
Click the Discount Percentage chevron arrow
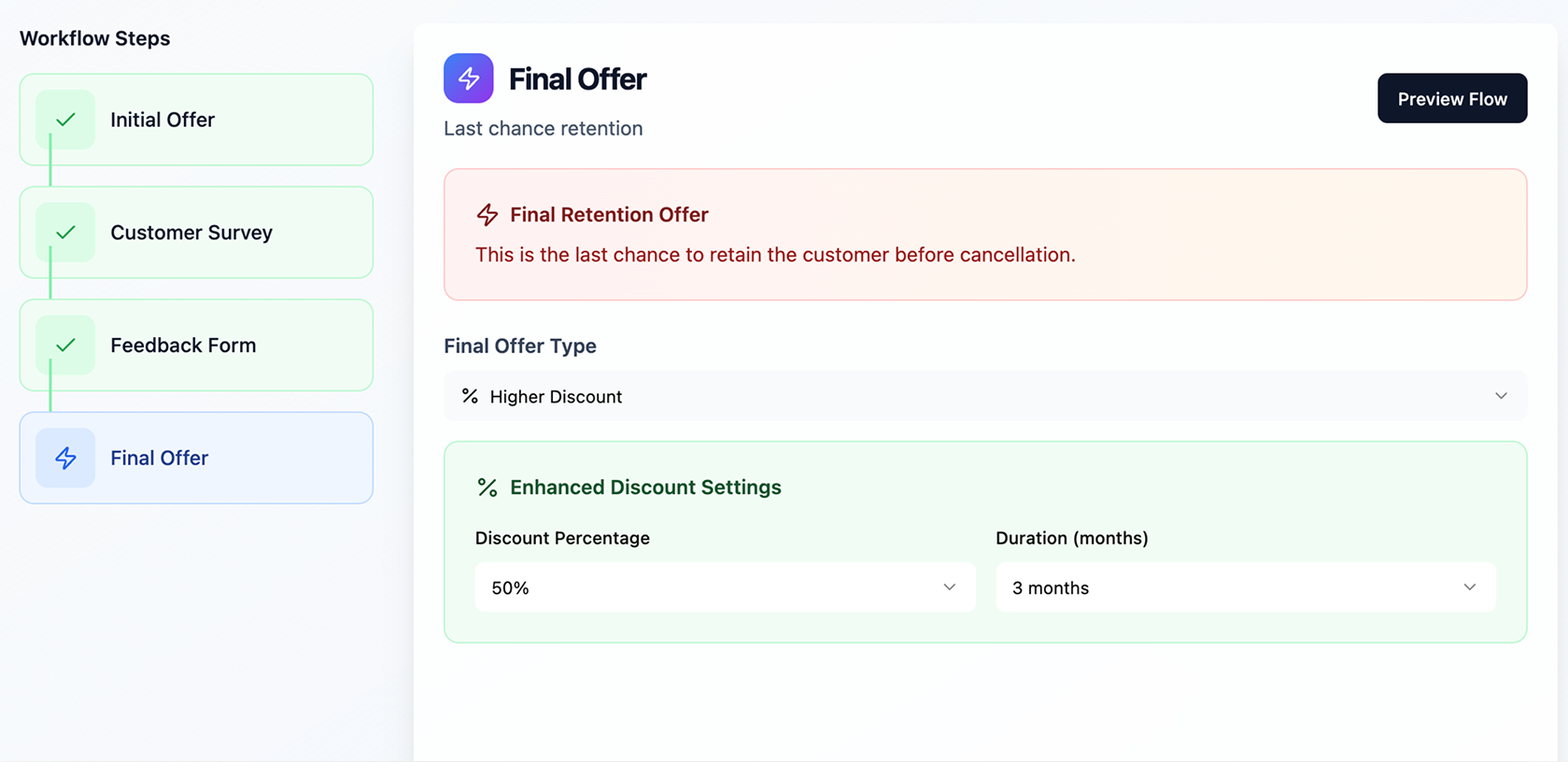pos(949,587)
